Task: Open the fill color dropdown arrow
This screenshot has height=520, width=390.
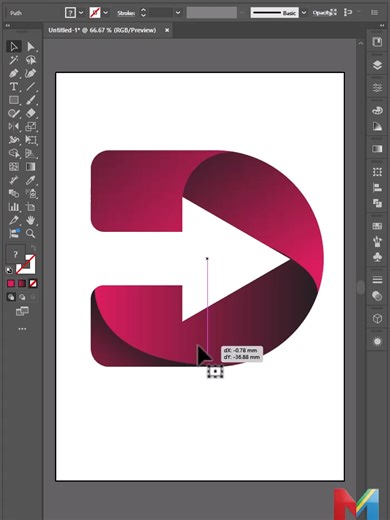Action: [81, 13]
